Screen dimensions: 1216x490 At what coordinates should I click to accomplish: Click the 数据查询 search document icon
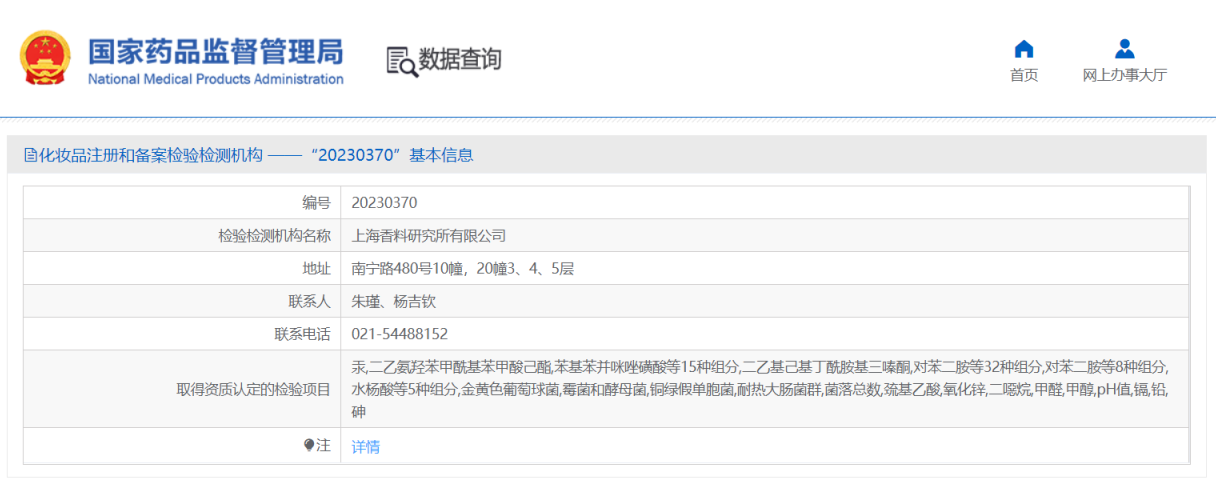401,60
